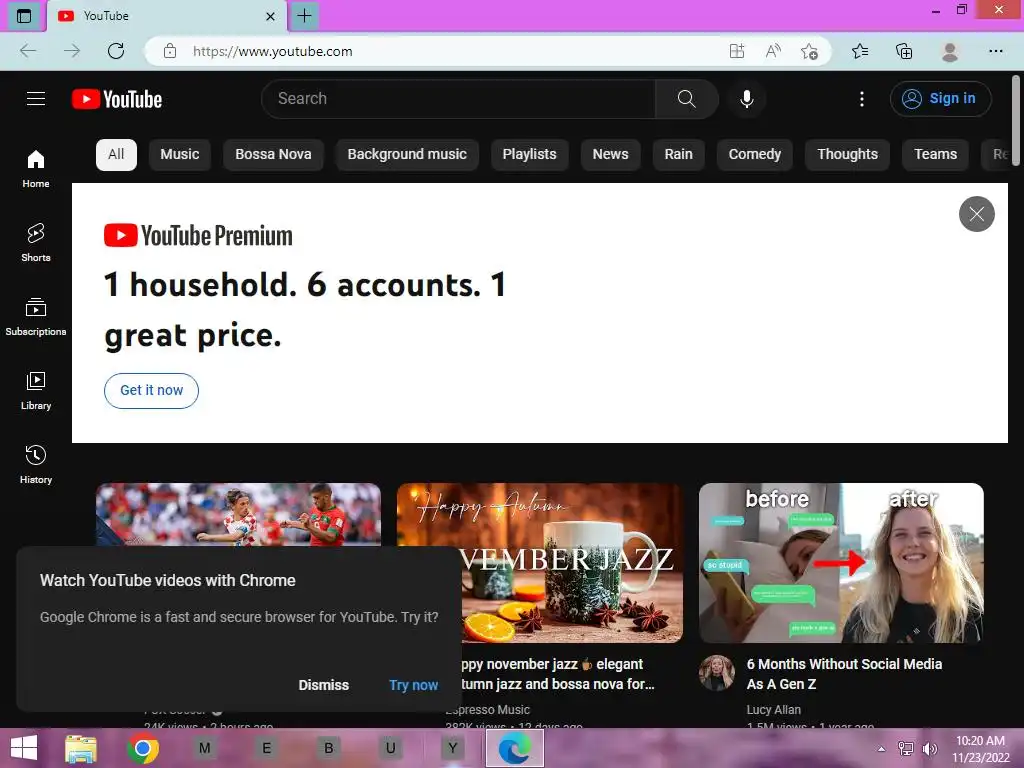The height and width of the screenshot is (768, 1024).
Task: Show hidden system tray icons
Action: click(881, 749)
